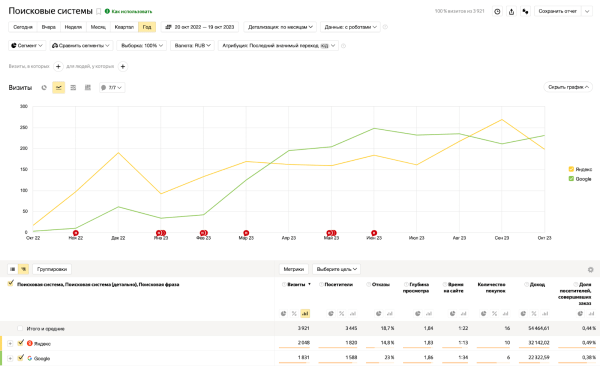The image size is (600, 366).
Task: Click percent icon under Посетители column
Action: point(341,314)
